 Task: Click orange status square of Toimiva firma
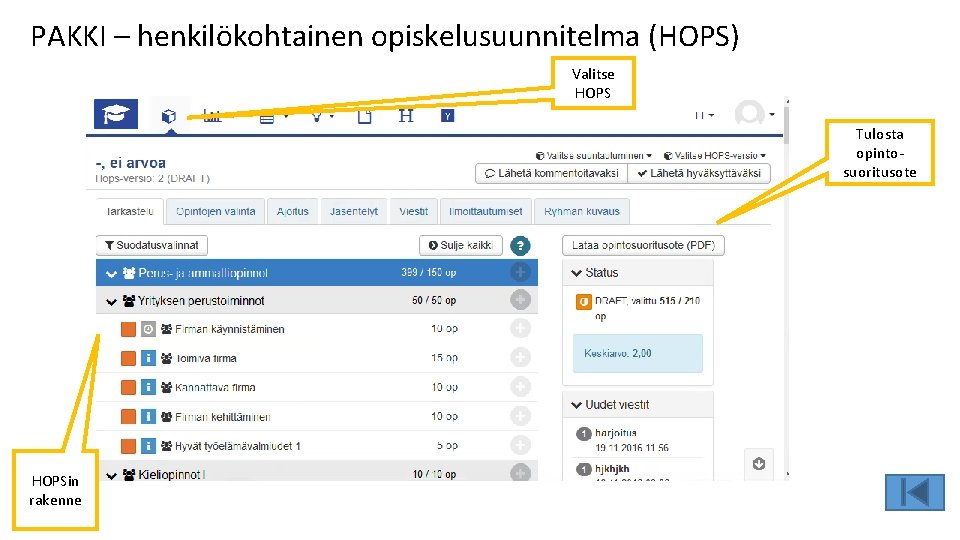pyautogui.click(x=128, y=358)
